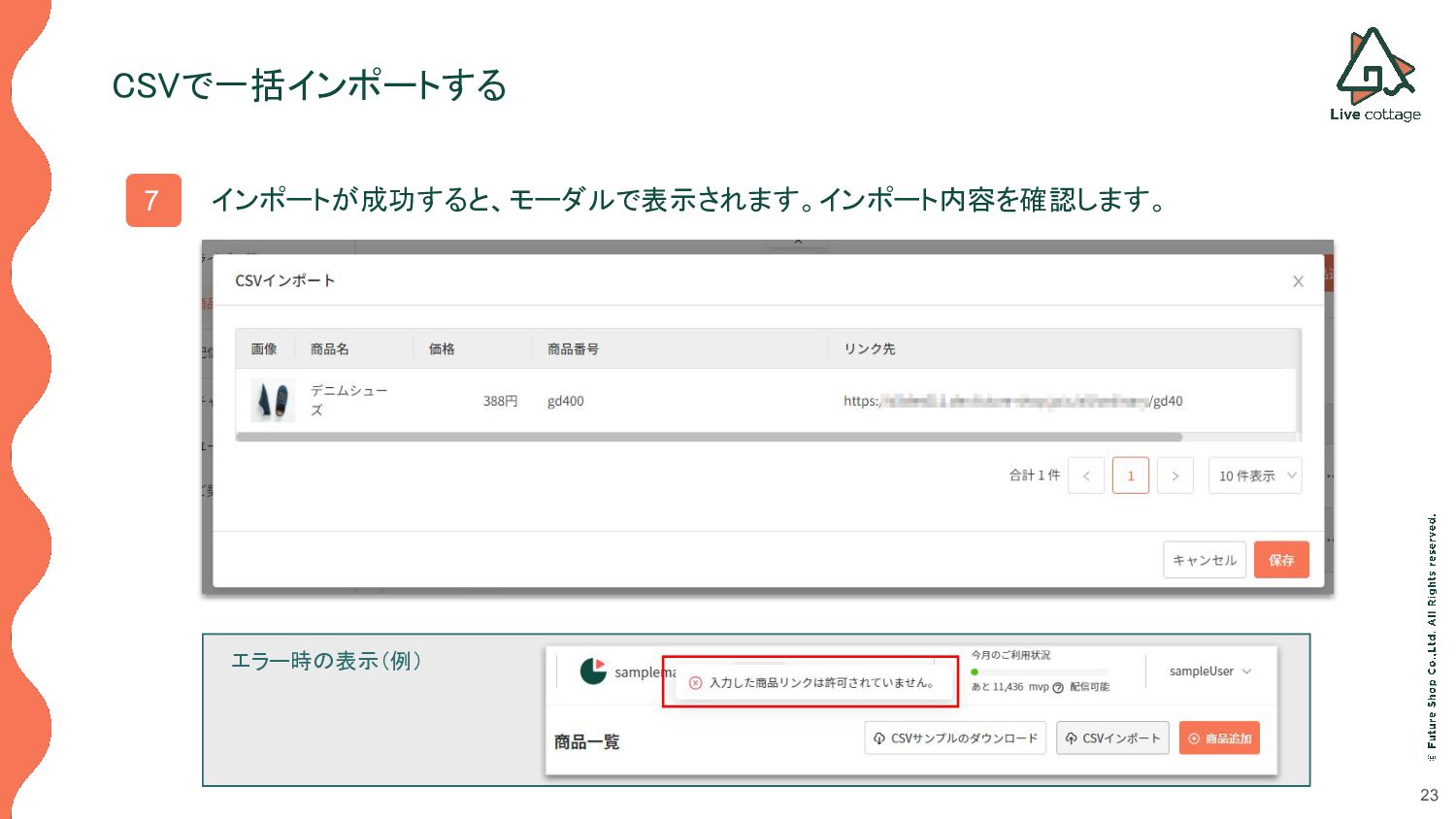Click the CSVインポート modal title
Image resolution: width=1456 pixels, height=819 pixels.
tap(285, 280)
